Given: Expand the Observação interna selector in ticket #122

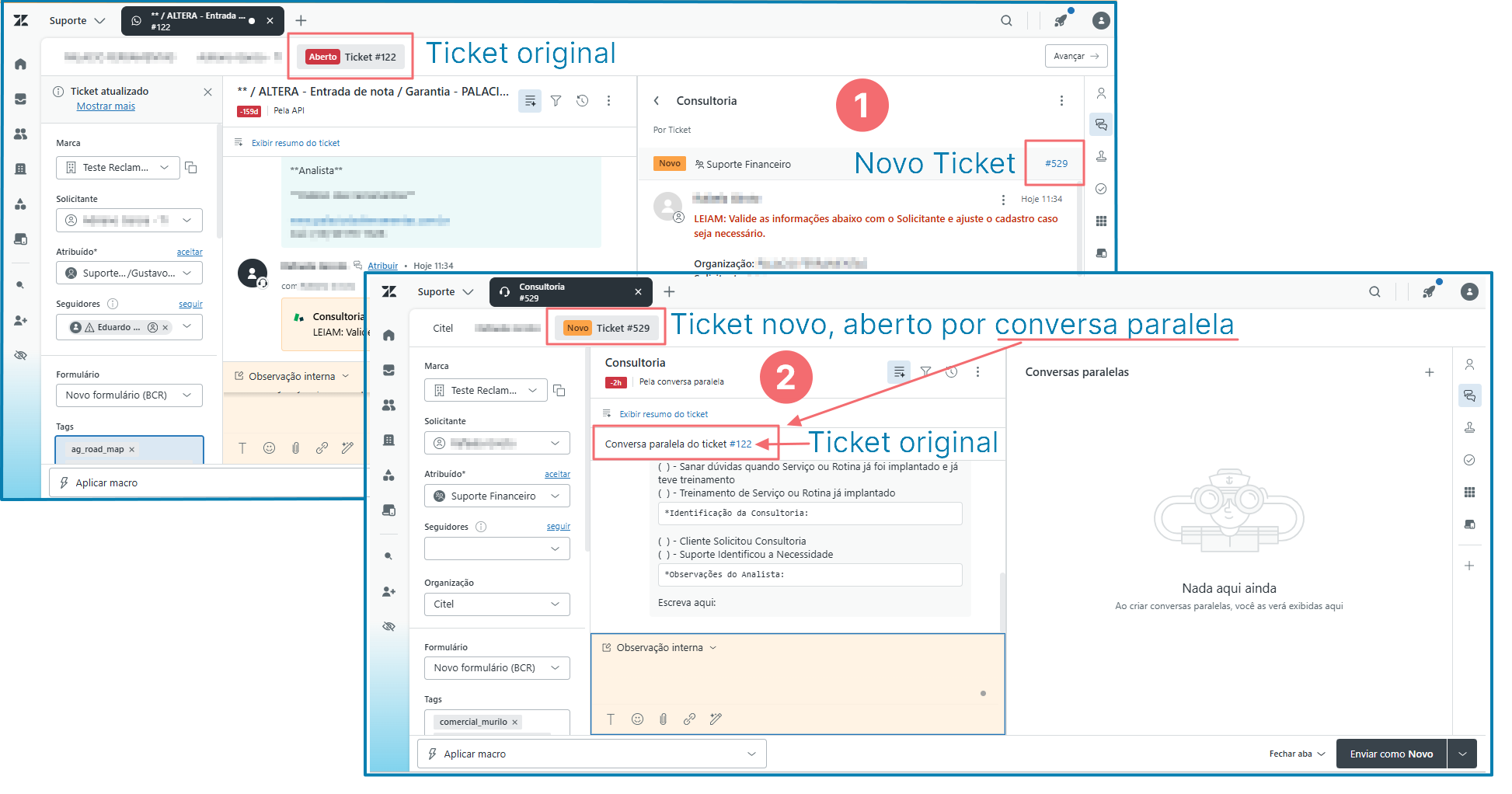Looking at the screenshot, I should (292, 376).
